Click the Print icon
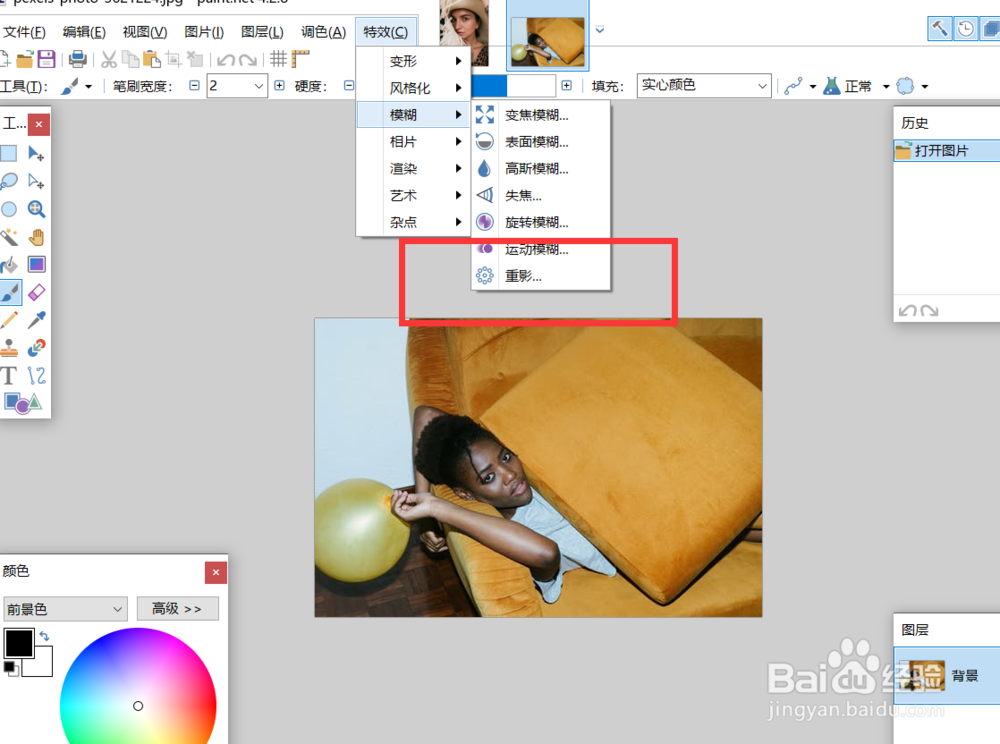 [x=77, y=59]
